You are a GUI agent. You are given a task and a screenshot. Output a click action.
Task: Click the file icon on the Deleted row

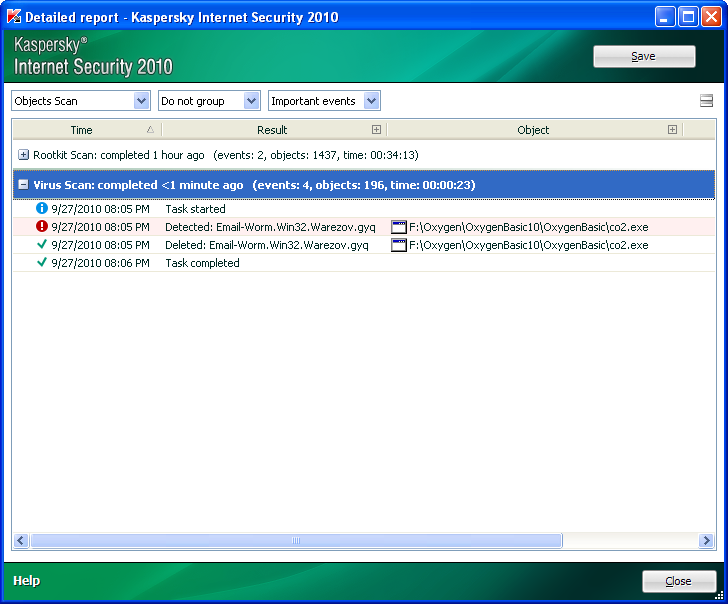[x=399, y=245]
